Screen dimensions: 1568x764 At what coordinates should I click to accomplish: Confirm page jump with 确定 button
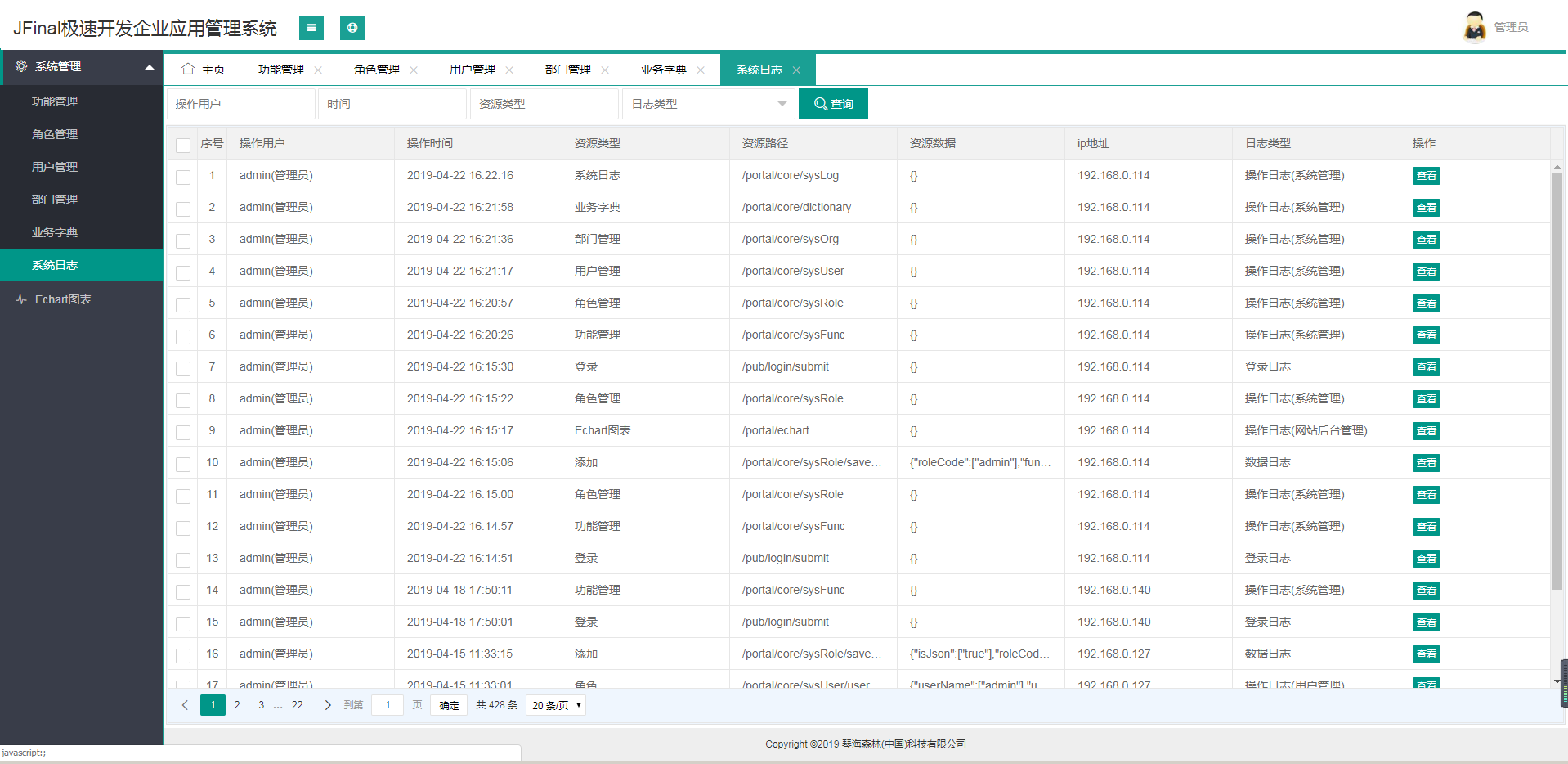pos(449,705)
